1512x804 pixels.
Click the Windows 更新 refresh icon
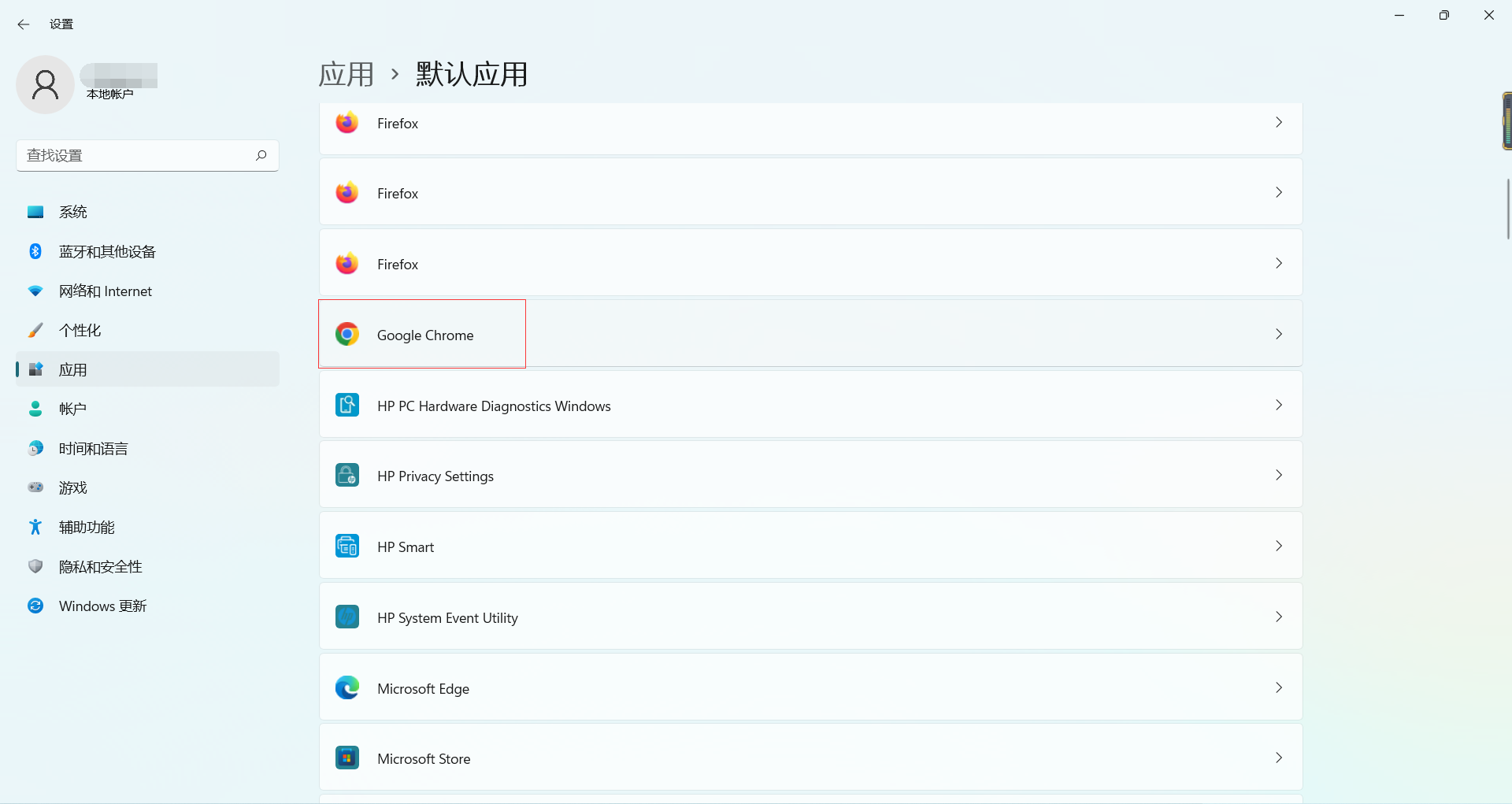pyautogui.click(x=35, y=606)
